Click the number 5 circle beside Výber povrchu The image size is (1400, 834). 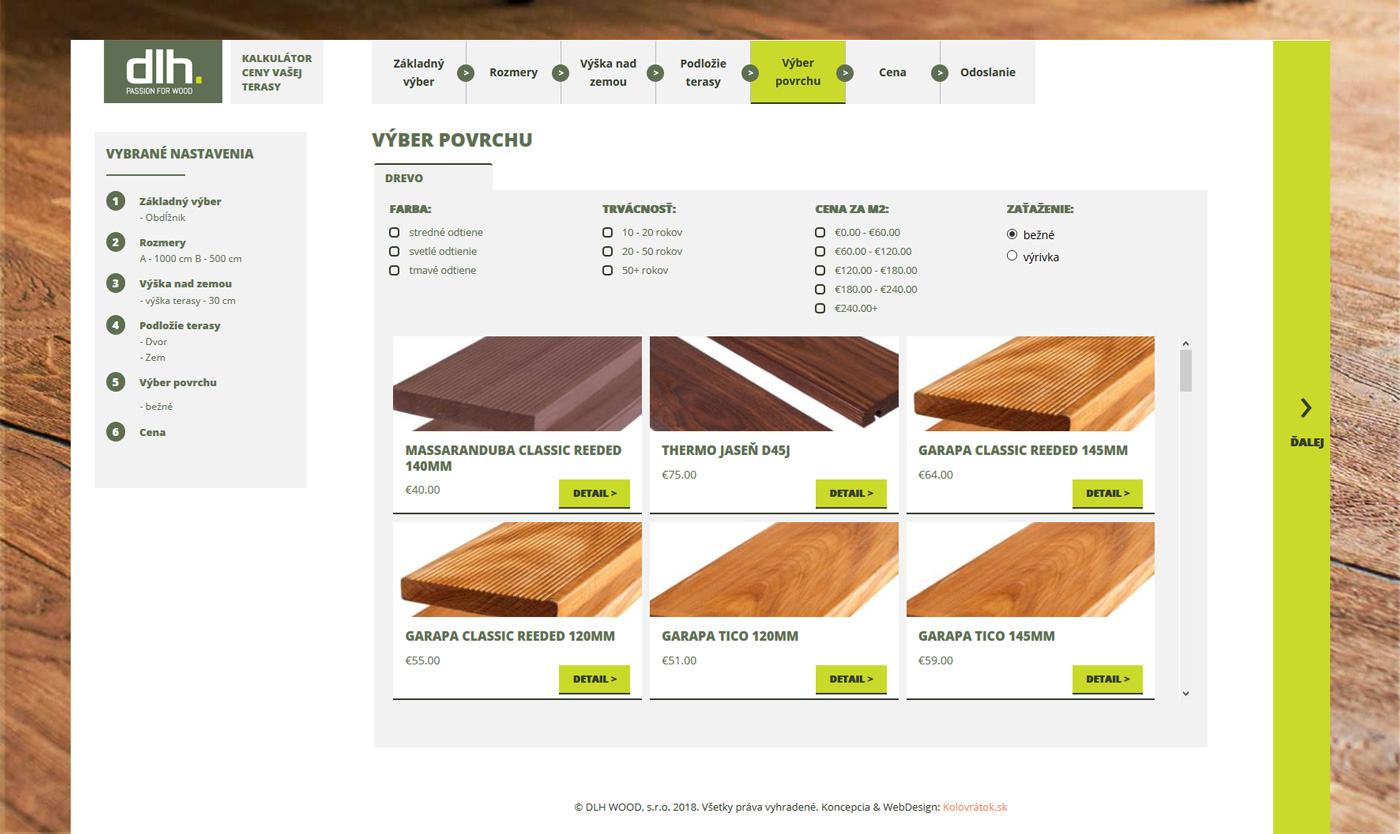click(x=116, y=382)
